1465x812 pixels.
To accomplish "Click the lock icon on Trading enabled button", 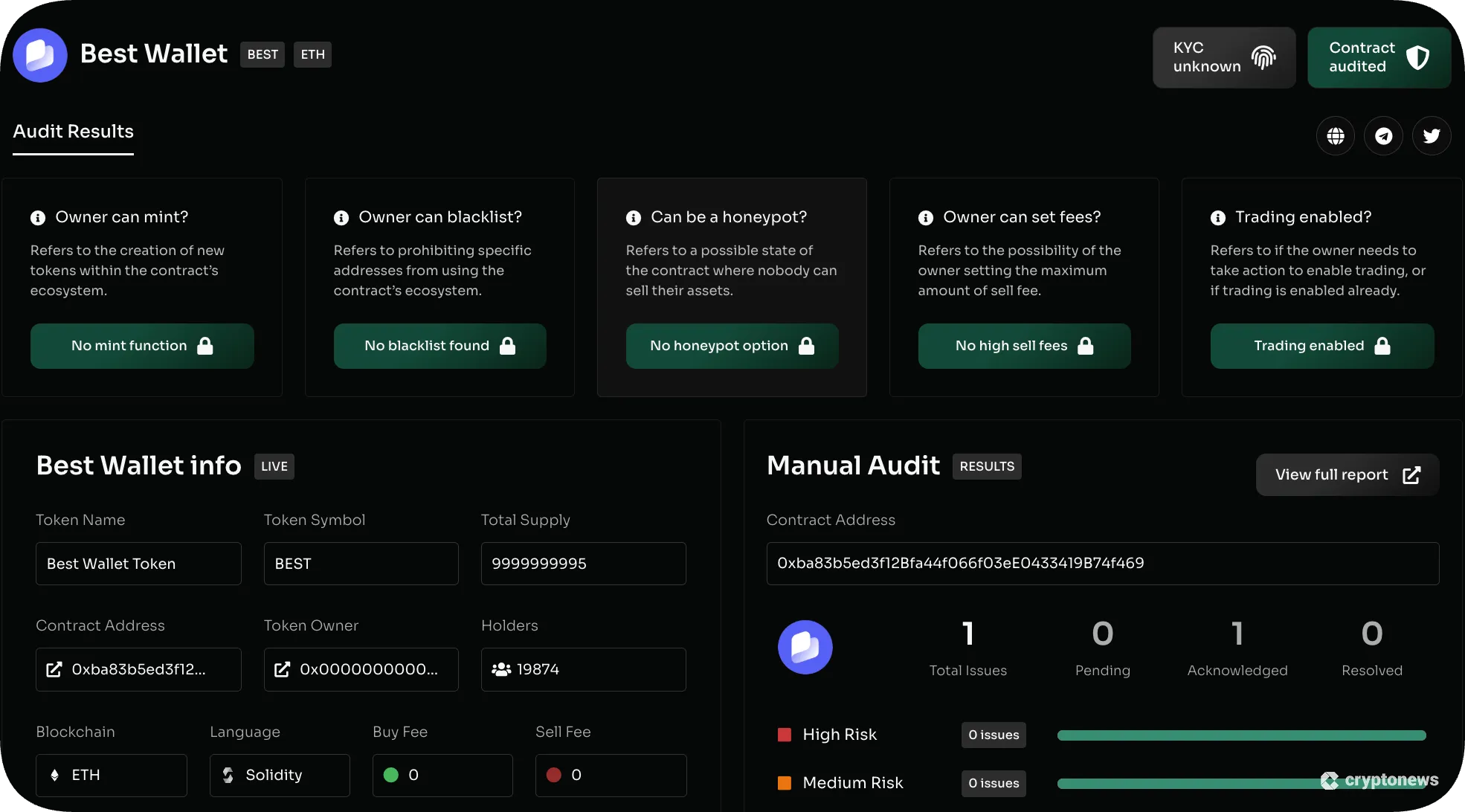I will coord(1382,346).
